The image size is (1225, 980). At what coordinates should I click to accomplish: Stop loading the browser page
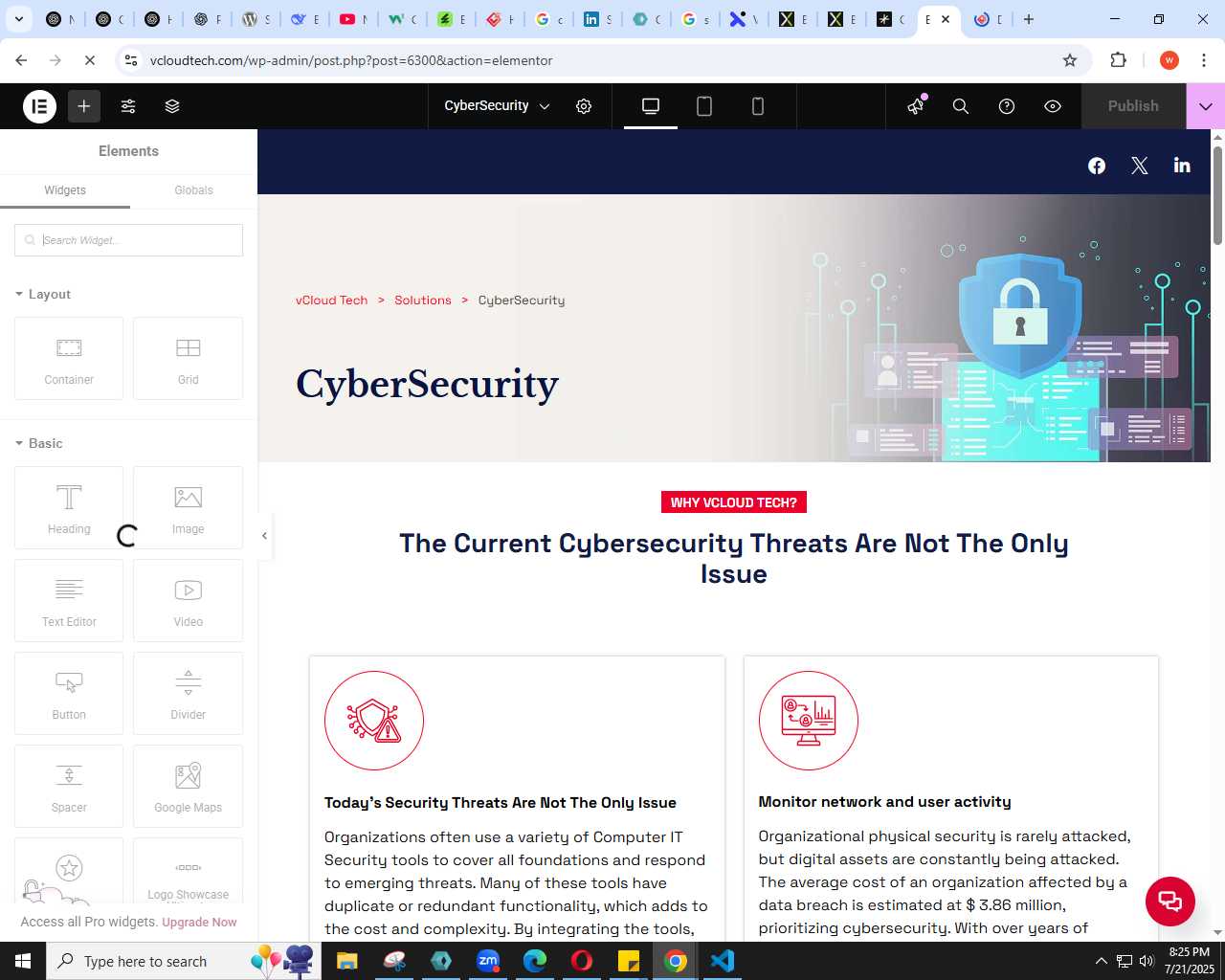[89, 60]
